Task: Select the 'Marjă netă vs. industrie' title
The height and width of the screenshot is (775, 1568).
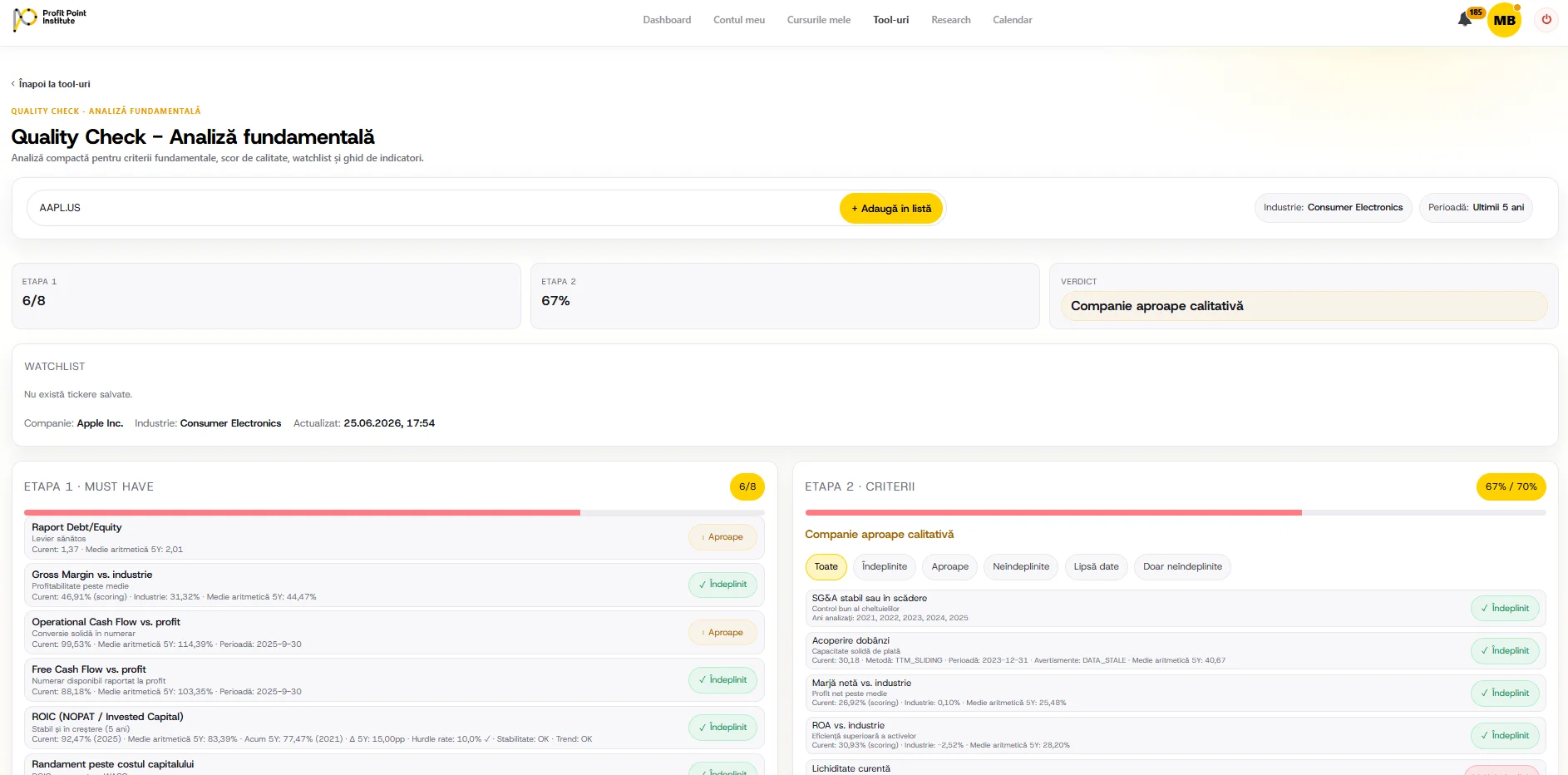Action: coord(861,683)
